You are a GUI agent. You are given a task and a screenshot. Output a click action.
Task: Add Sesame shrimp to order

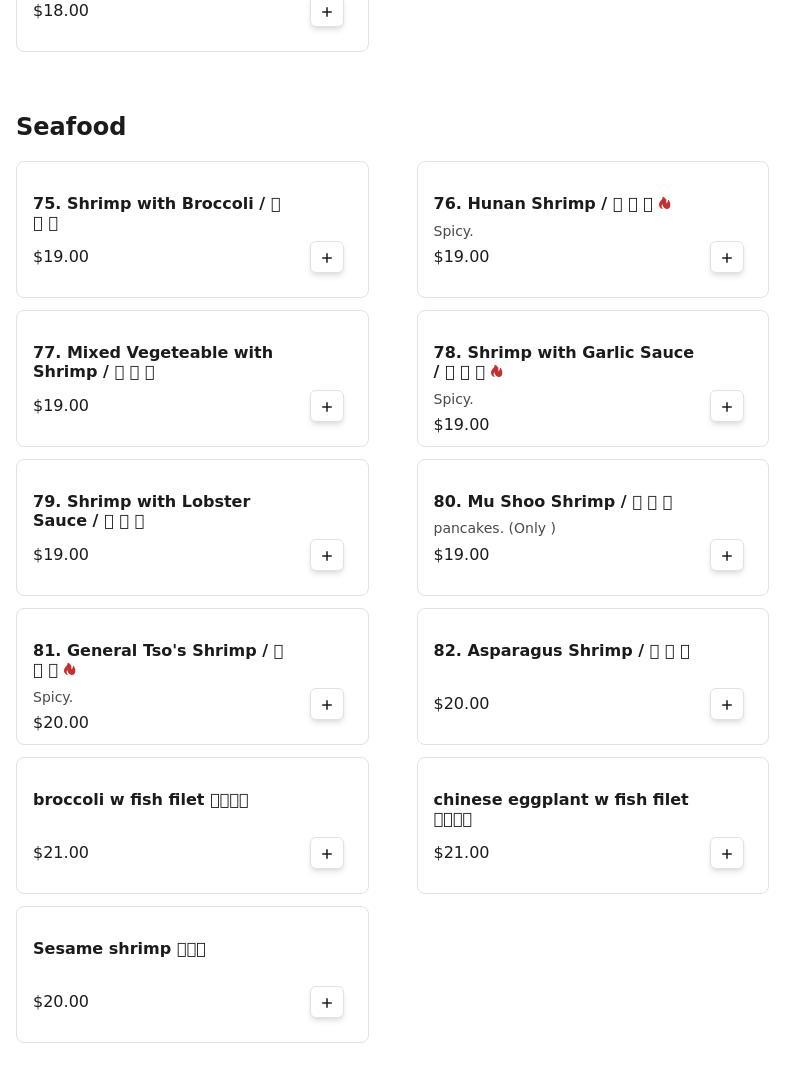pos(327,1003)
